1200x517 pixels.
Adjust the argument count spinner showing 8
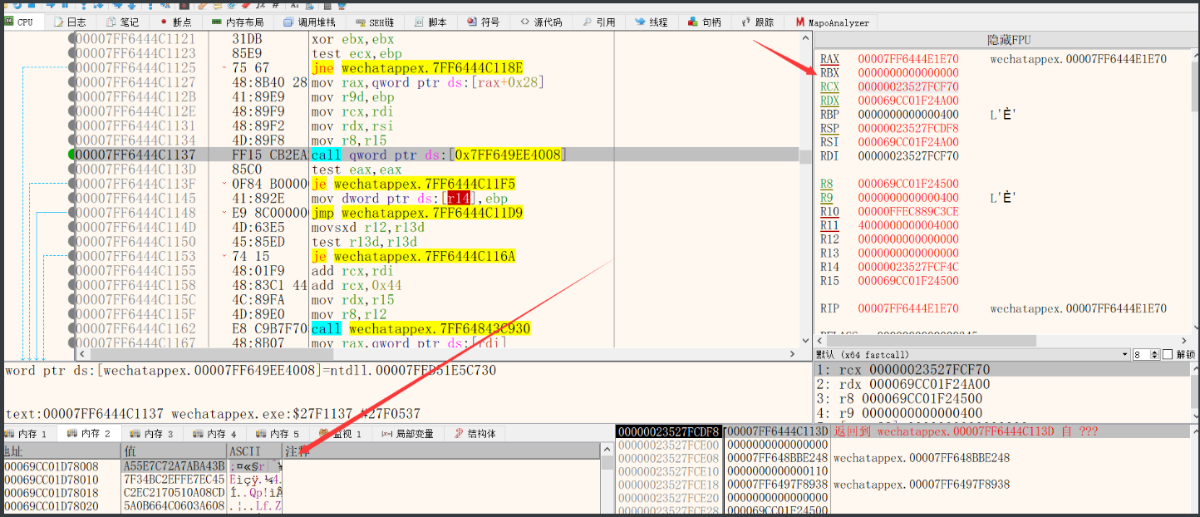pos(1145,355)
